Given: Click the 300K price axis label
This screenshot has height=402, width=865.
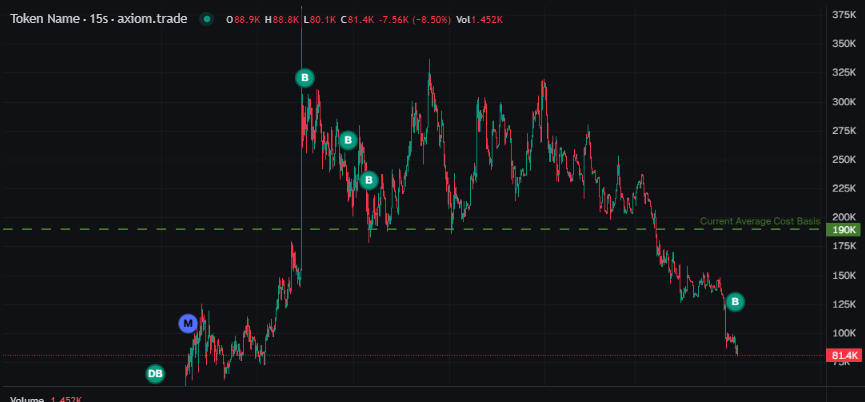Looking at the screenshot, I should (844, 101).
